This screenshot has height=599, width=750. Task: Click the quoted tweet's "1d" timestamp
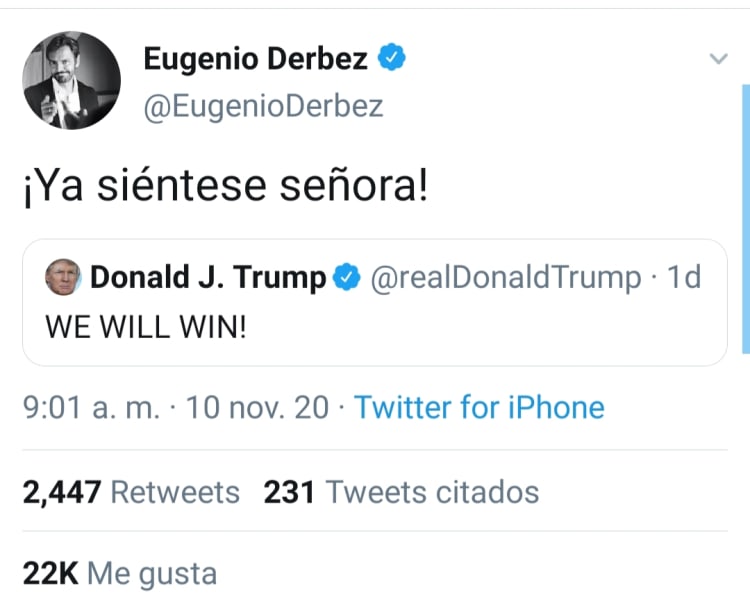(684, 278)
